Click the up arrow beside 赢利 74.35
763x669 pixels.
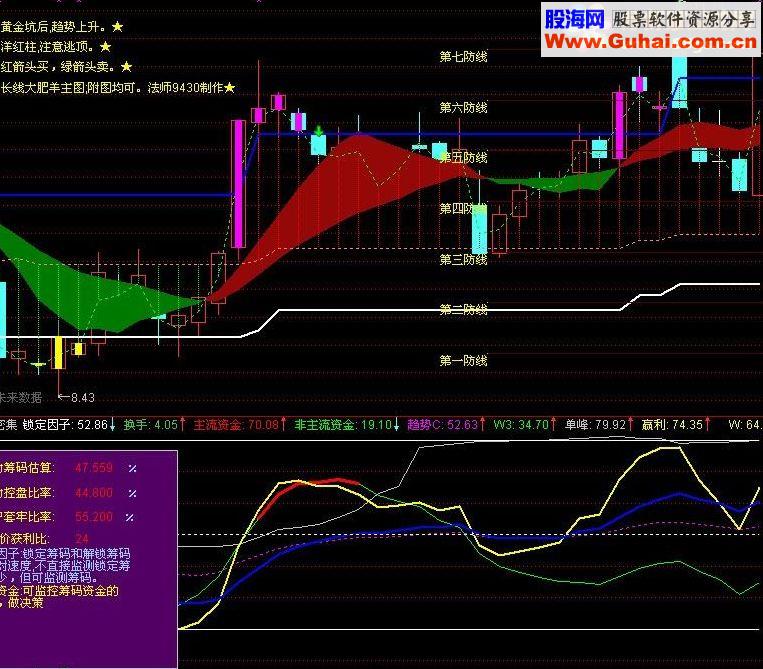coord(708,424)
